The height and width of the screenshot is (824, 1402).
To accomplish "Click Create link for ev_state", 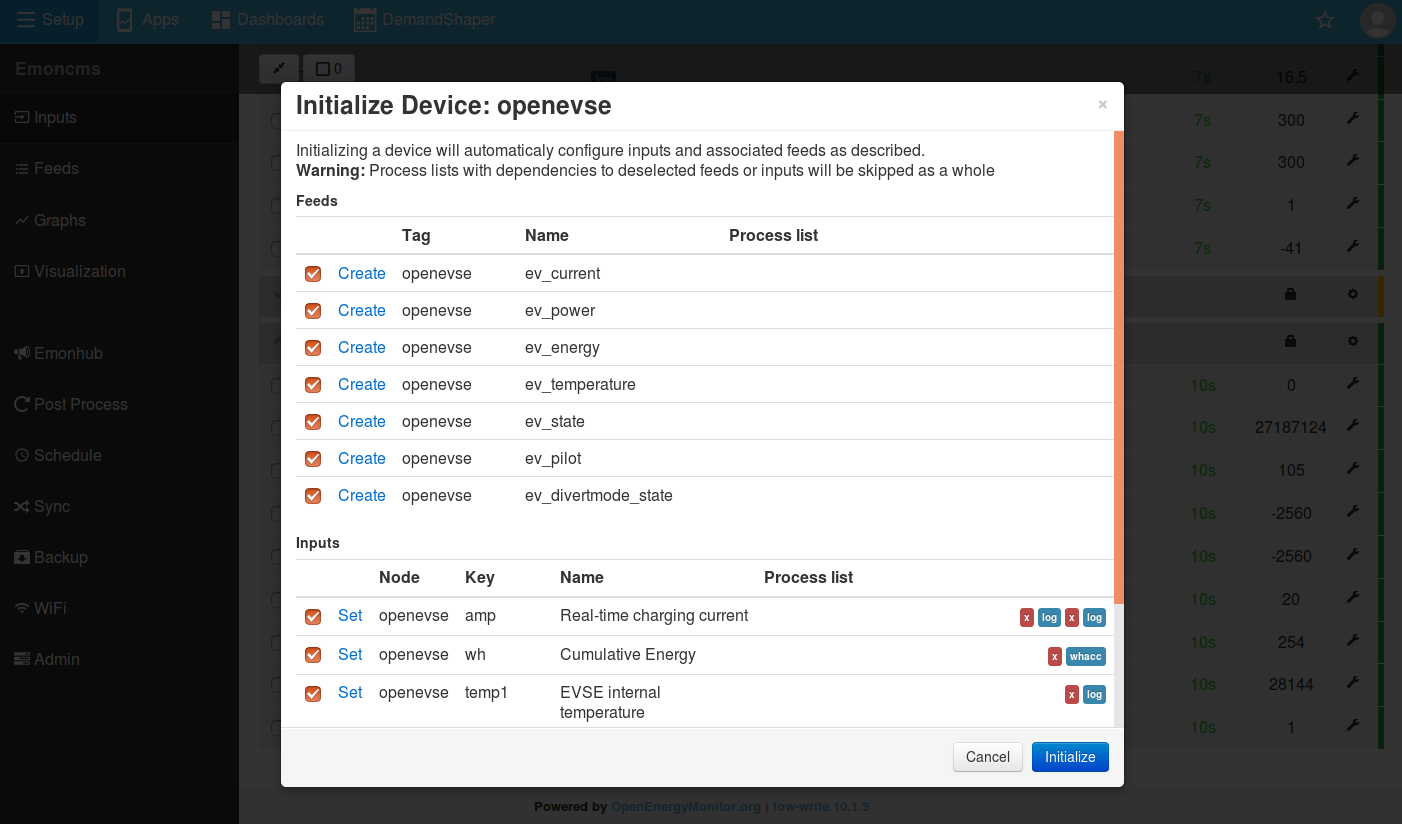I will (361, 421).
